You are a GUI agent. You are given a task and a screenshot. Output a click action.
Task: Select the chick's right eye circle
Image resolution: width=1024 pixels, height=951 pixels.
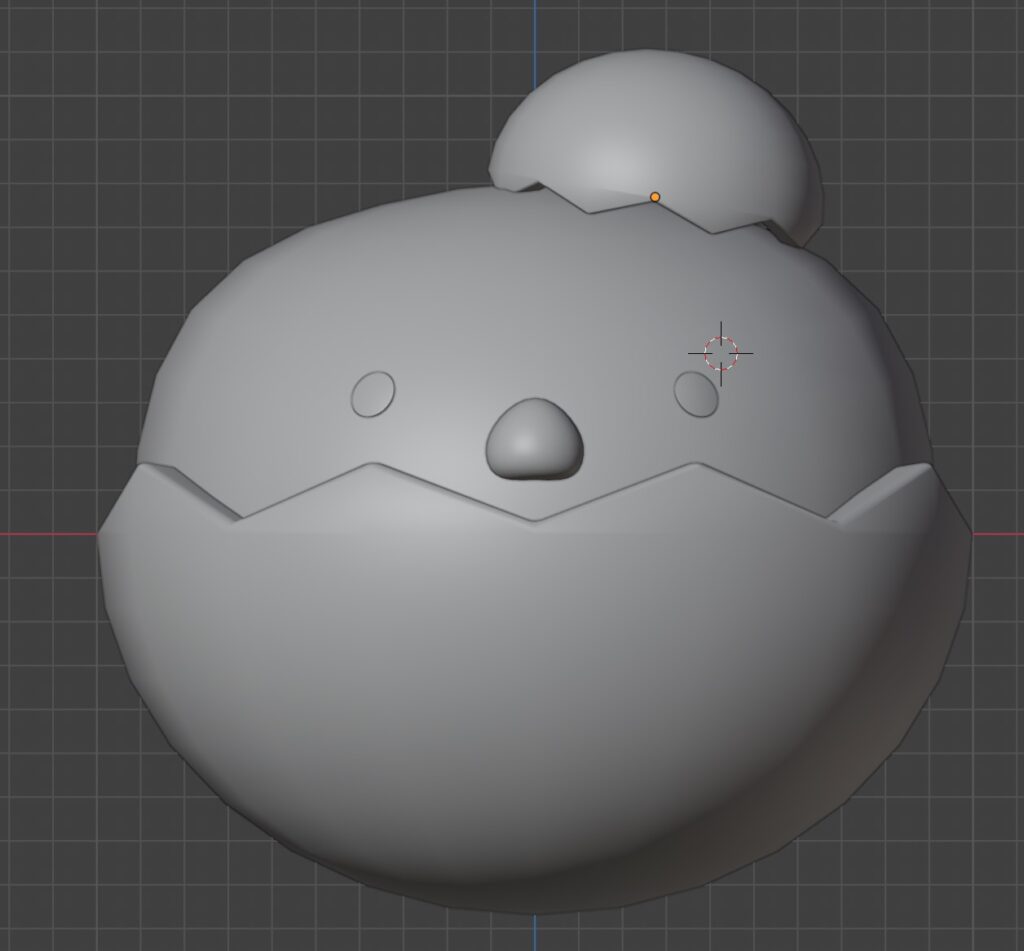696,394
